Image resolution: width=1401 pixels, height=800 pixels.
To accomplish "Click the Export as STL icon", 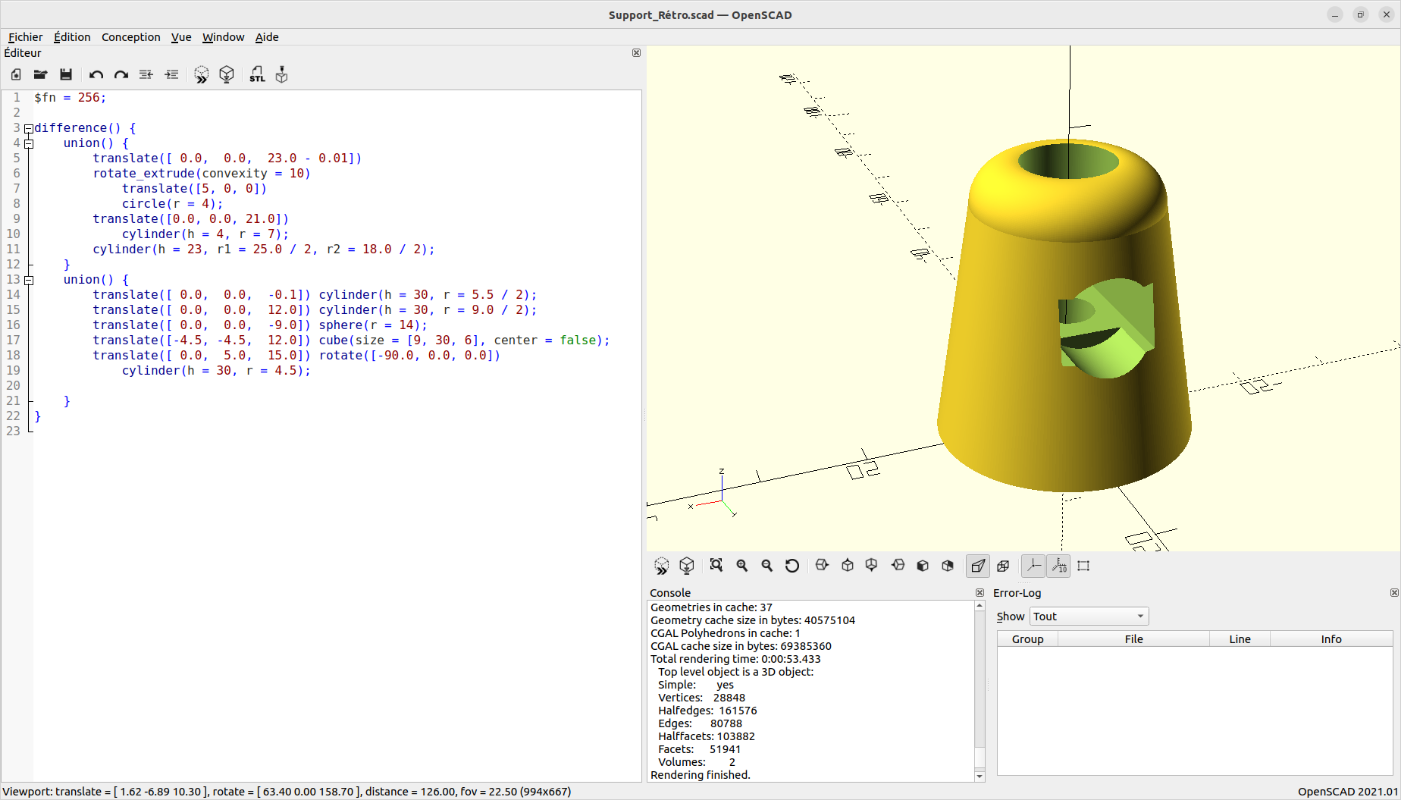I will click(257, 75).
